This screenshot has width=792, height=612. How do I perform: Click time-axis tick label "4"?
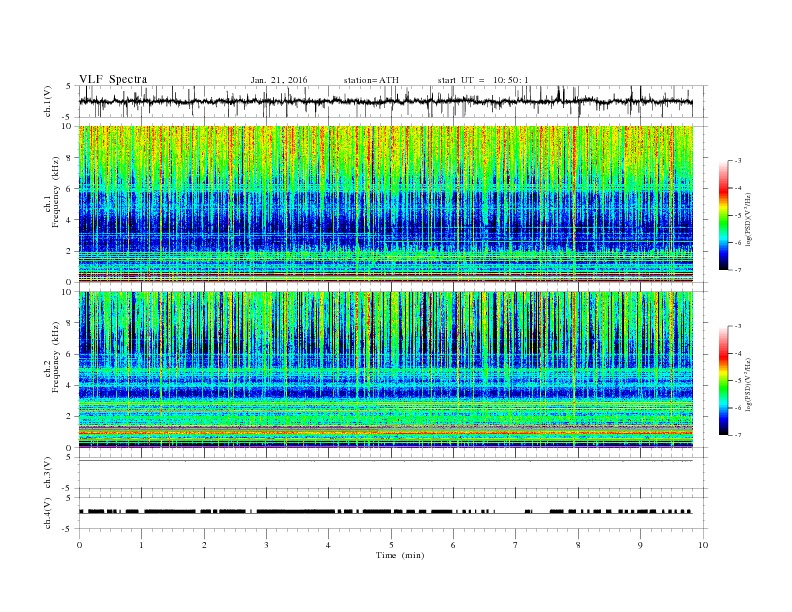(328, 545)
